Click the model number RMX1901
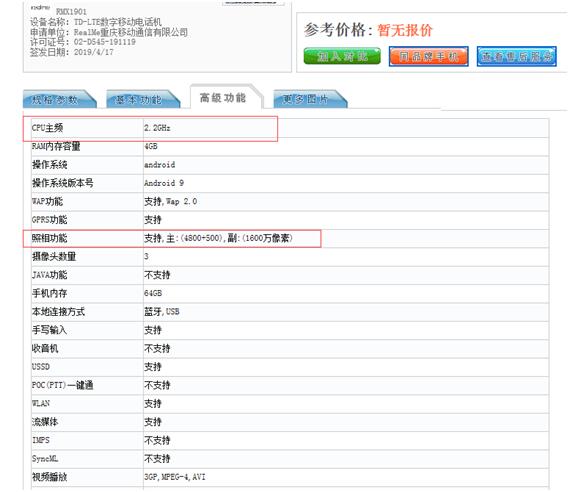 (x=71, y=12)
